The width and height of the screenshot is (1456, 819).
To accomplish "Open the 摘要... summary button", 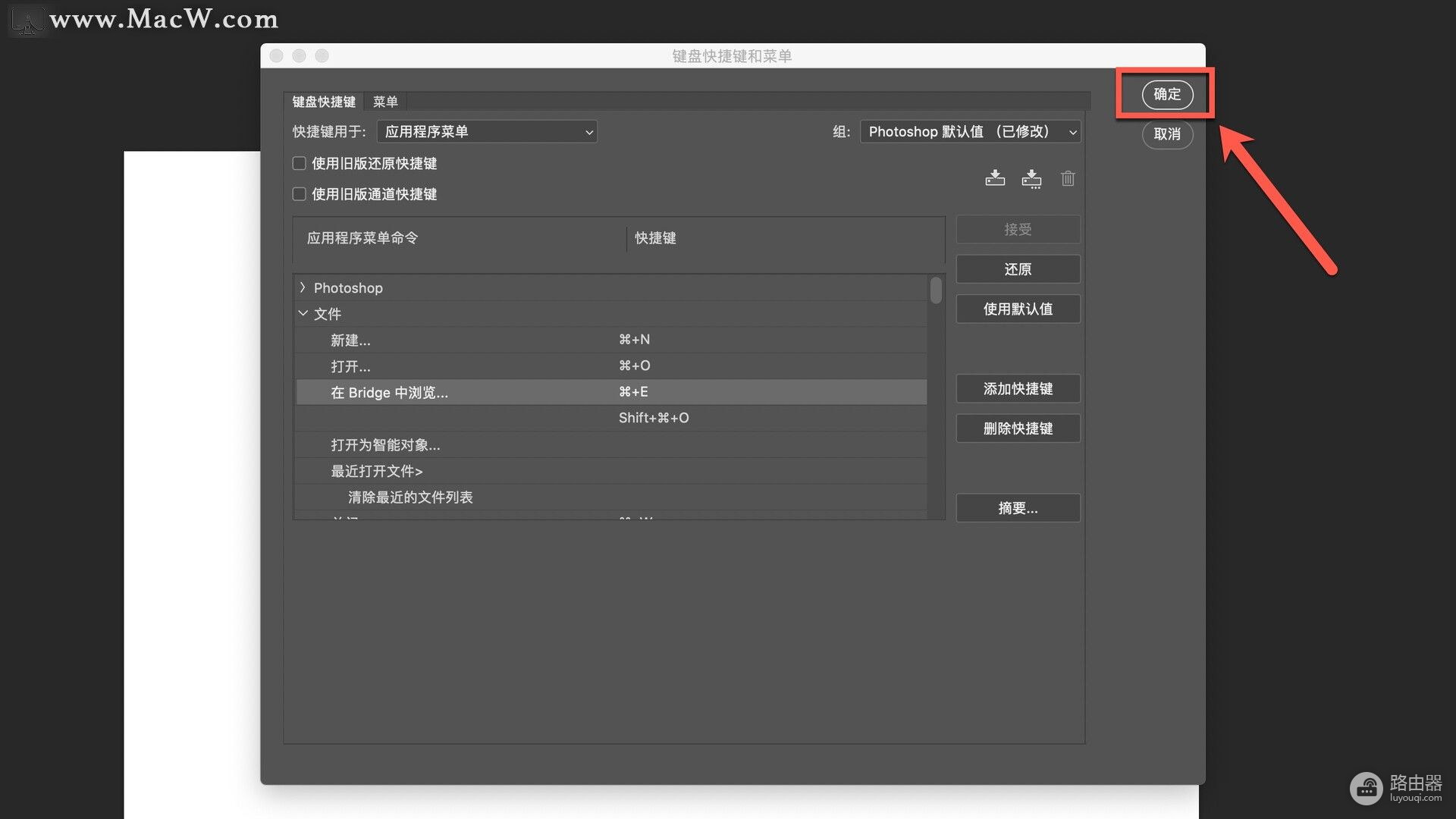I will (x=1018, y=508).
